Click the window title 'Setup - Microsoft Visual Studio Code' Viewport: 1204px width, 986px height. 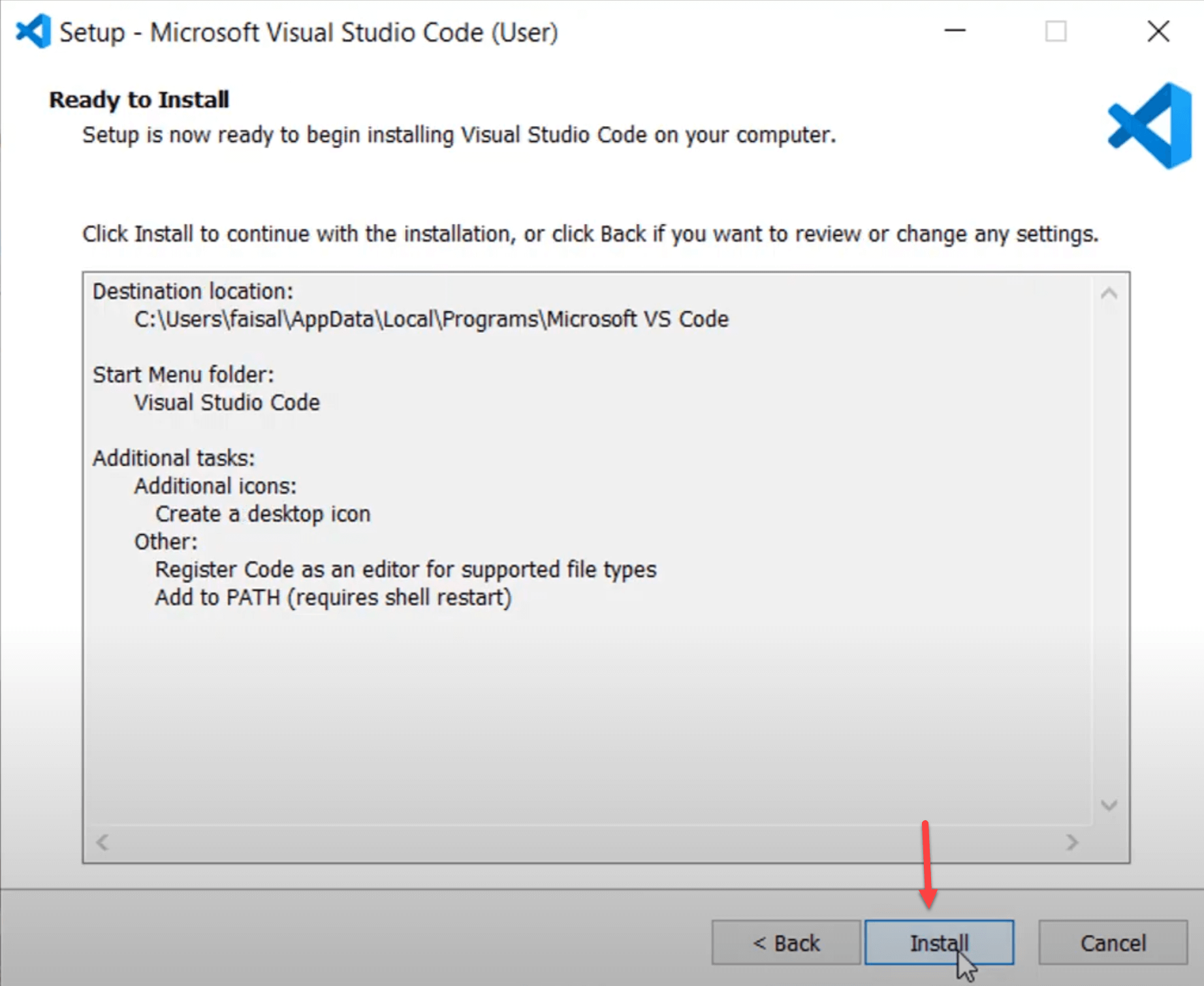308,33
